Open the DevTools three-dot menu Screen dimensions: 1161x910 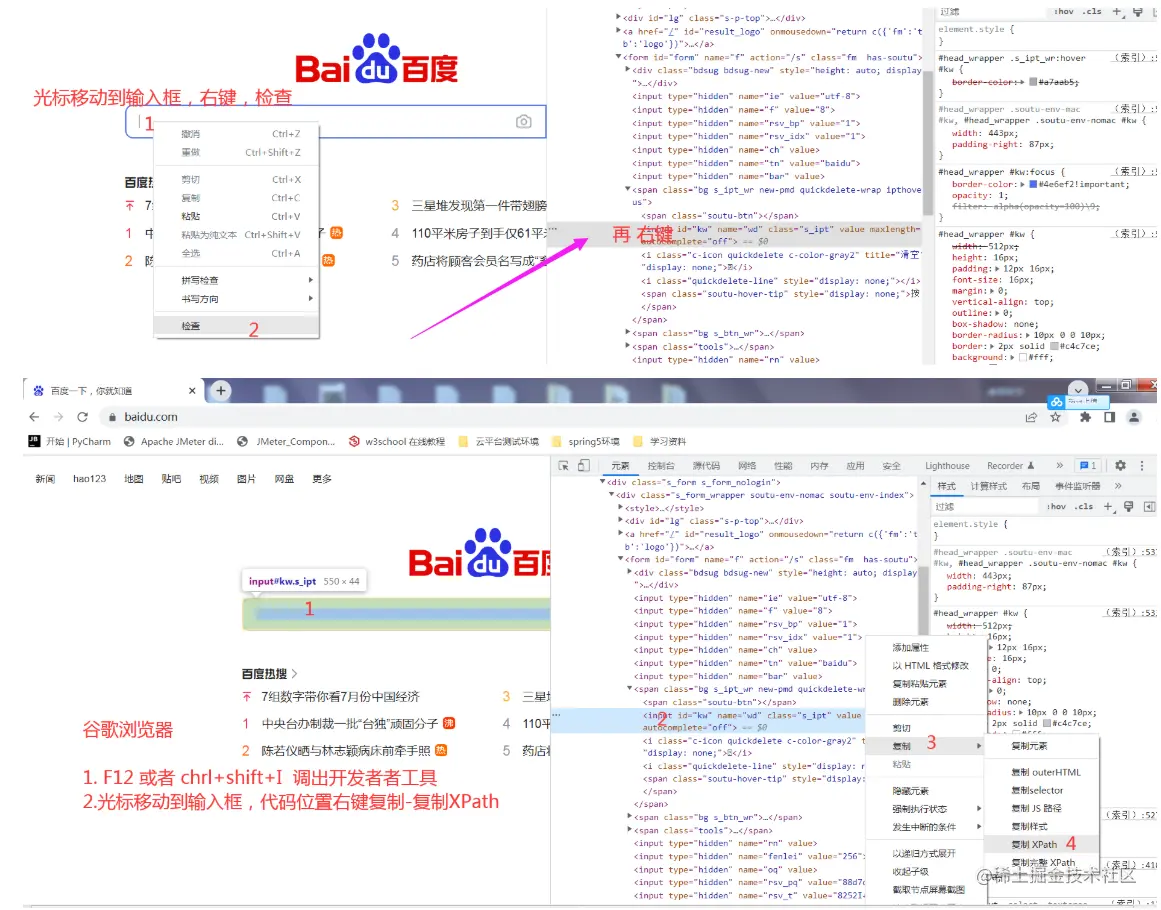[1142, 466]
